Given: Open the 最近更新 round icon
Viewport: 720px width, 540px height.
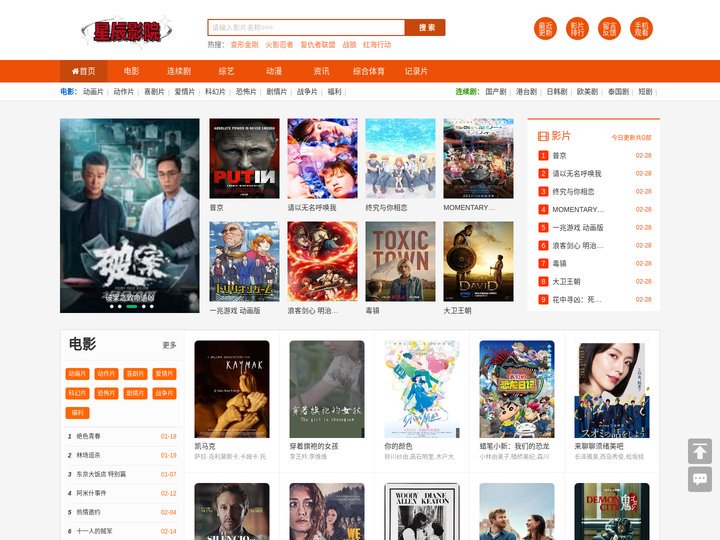Looking at the screenshot, I should click(x=545, y=28).
